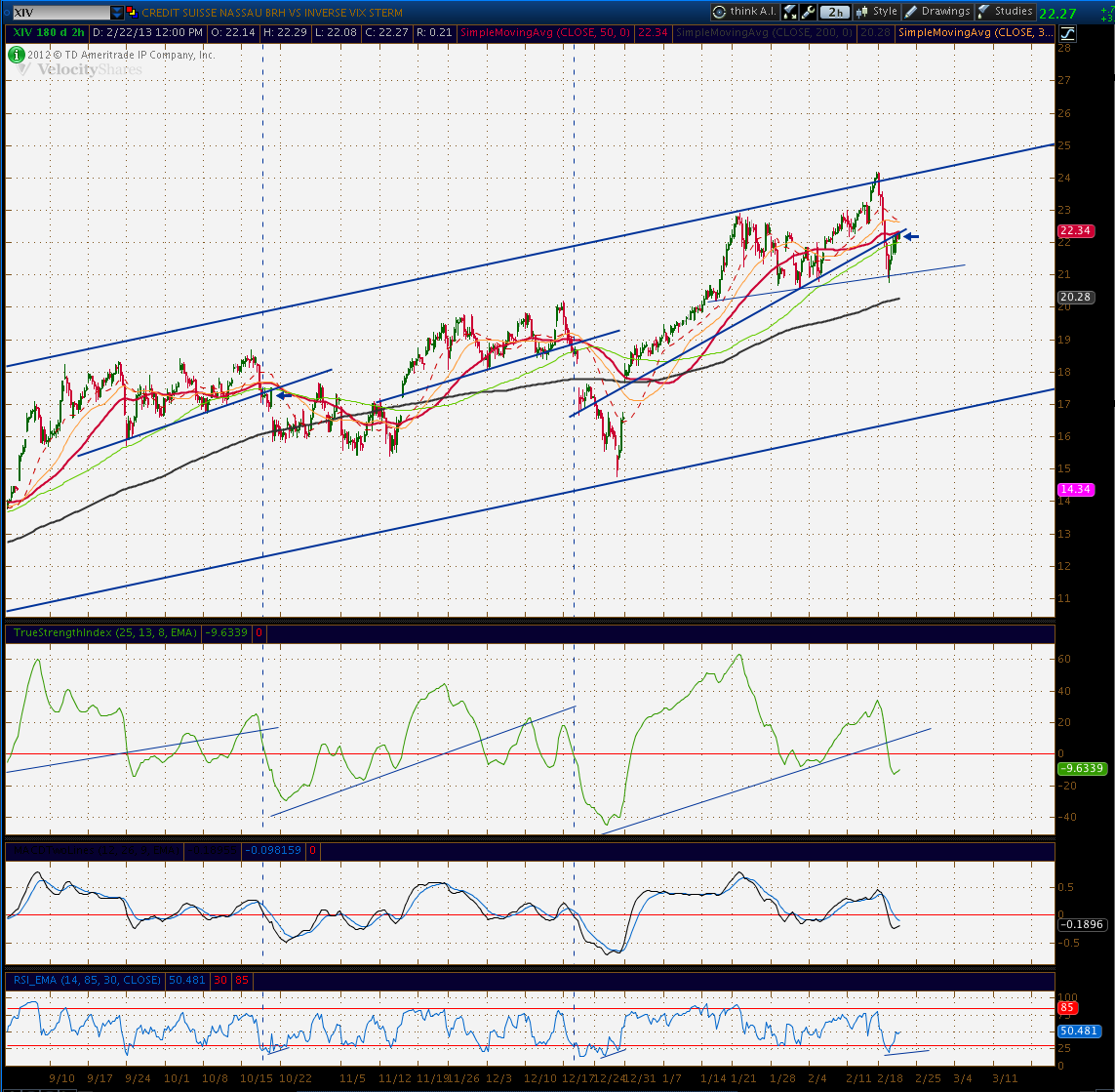Click the TrueStrengthIndex (25, 13, 8, EMA) label
1115x1092 pixels.
pyautogui.click(x=105, y=632)
